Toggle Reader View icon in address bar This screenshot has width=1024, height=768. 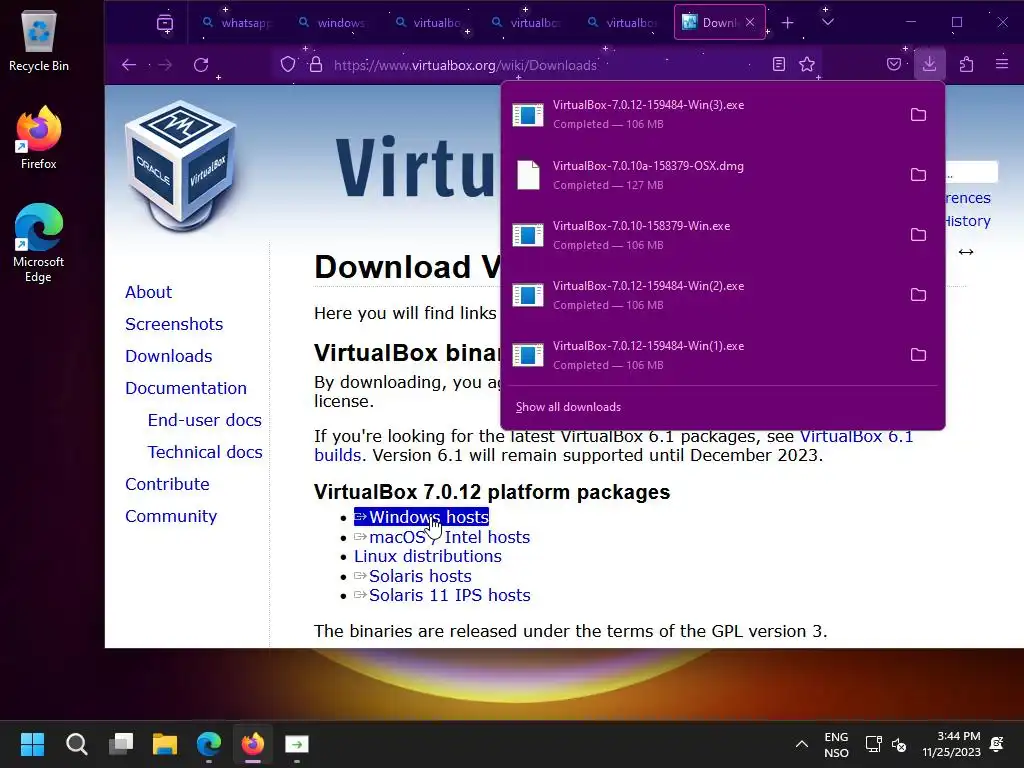point(778,64)
